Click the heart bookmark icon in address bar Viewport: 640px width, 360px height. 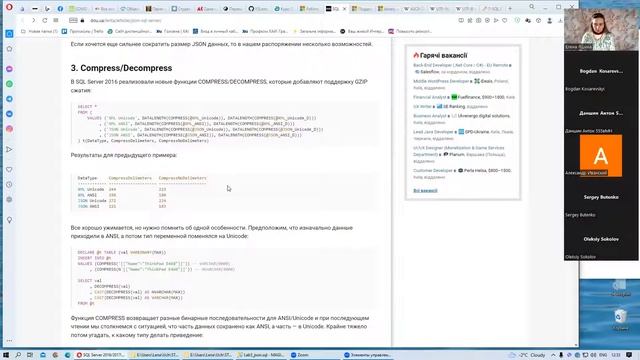pyautogui.click(x=504, y=20)
